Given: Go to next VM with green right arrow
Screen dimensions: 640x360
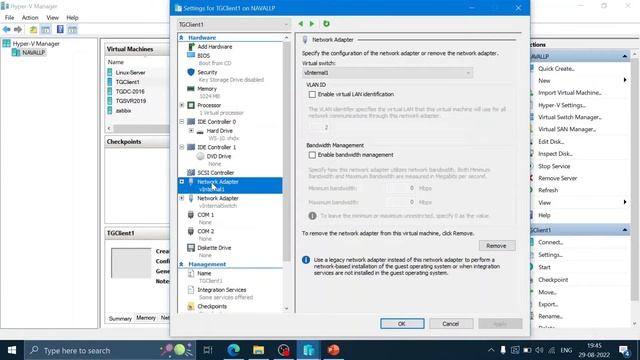Looking at the screenshot, I should 312,24.
